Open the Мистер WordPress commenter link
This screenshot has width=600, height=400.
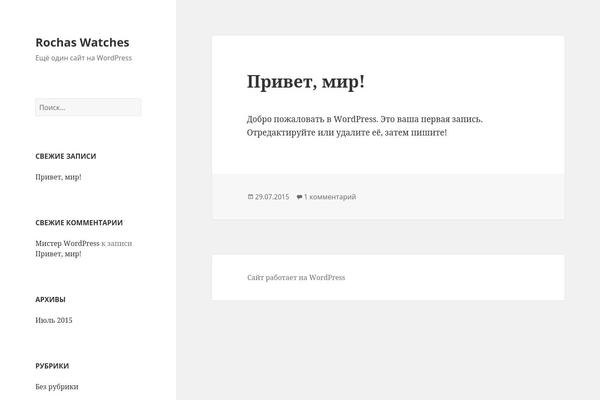tap(67, 243)
